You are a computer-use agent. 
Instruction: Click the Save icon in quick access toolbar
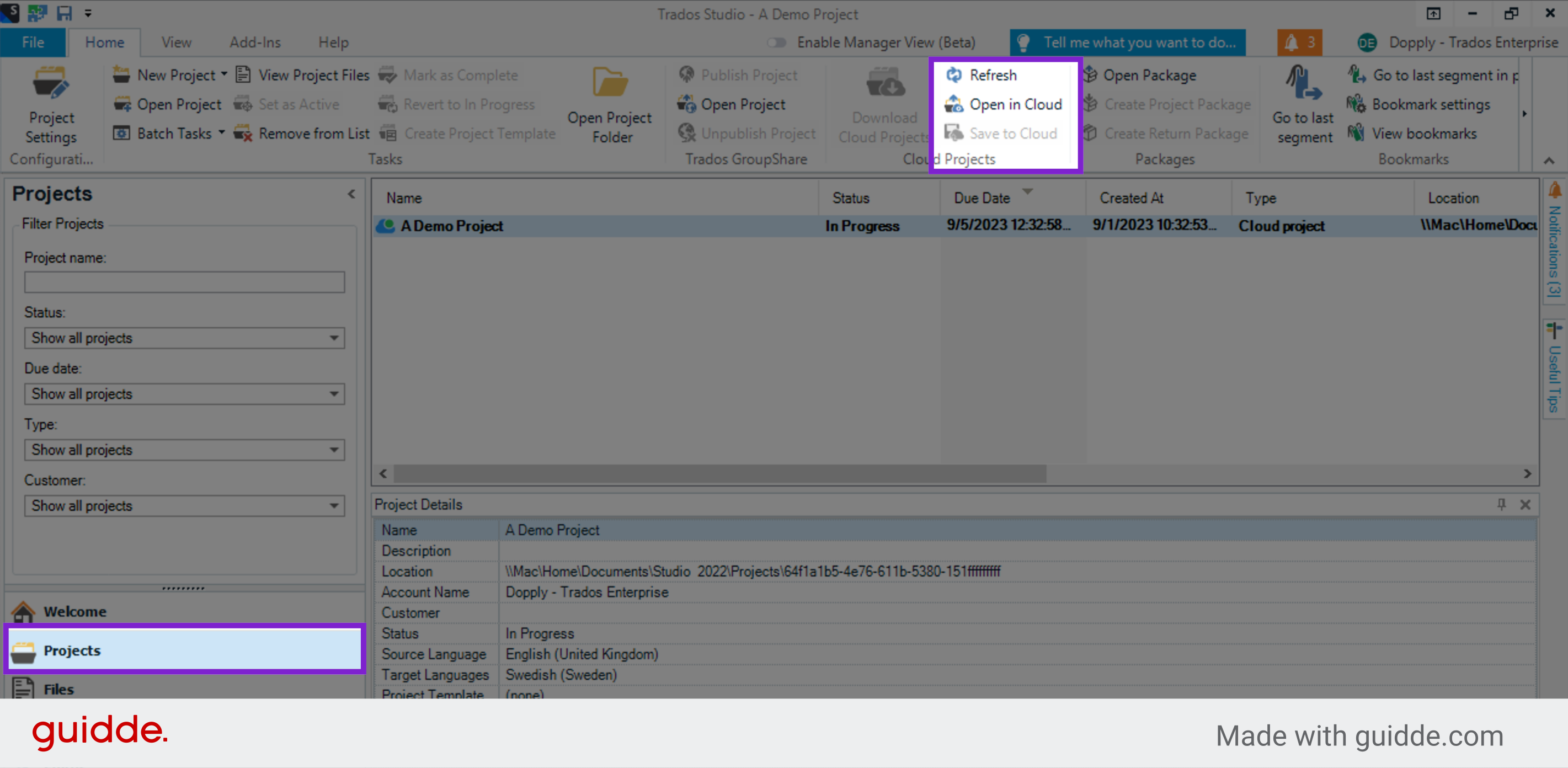(x=64, y=13)
